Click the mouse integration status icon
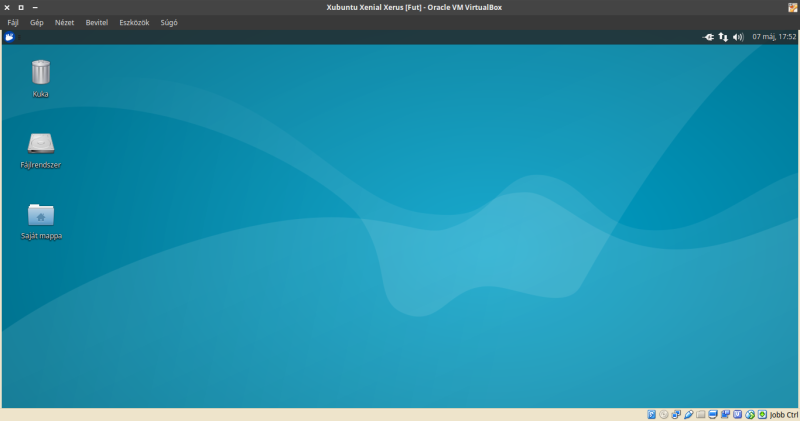This screenshot has height=421, width=800. [x=749, y=414]
